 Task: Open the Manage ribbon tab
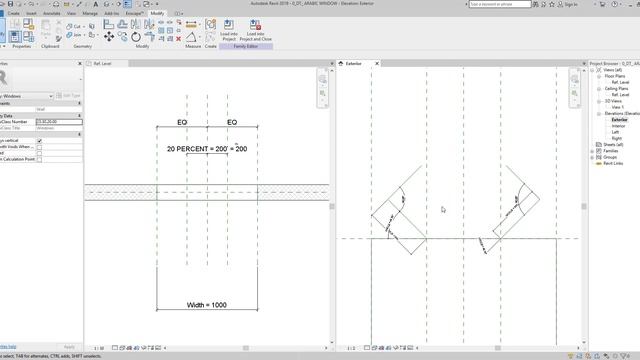point(90,13)
